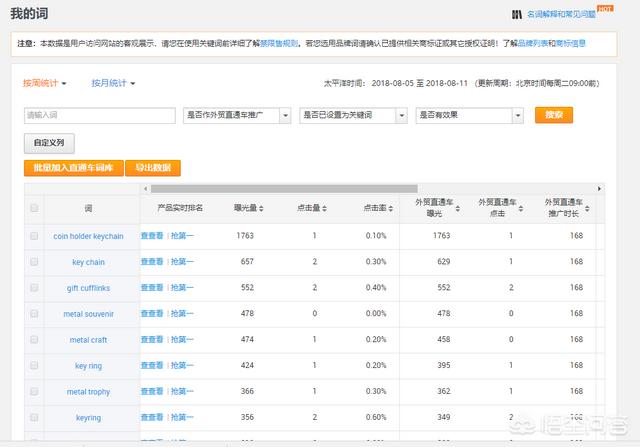Tick the select-all checkbox in table header
The image size is (640, 447).
click(34, 208)
